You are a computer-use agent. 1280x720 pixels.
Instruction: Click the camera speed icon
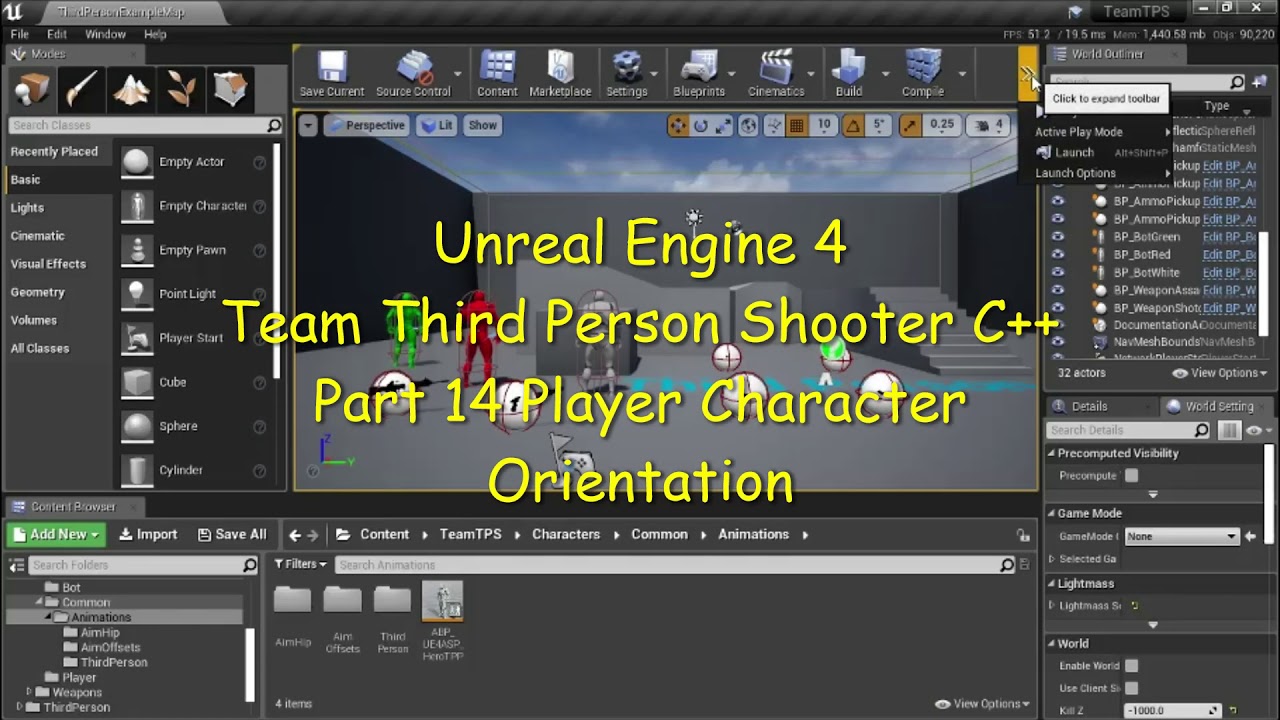click(x=984, y=125)
